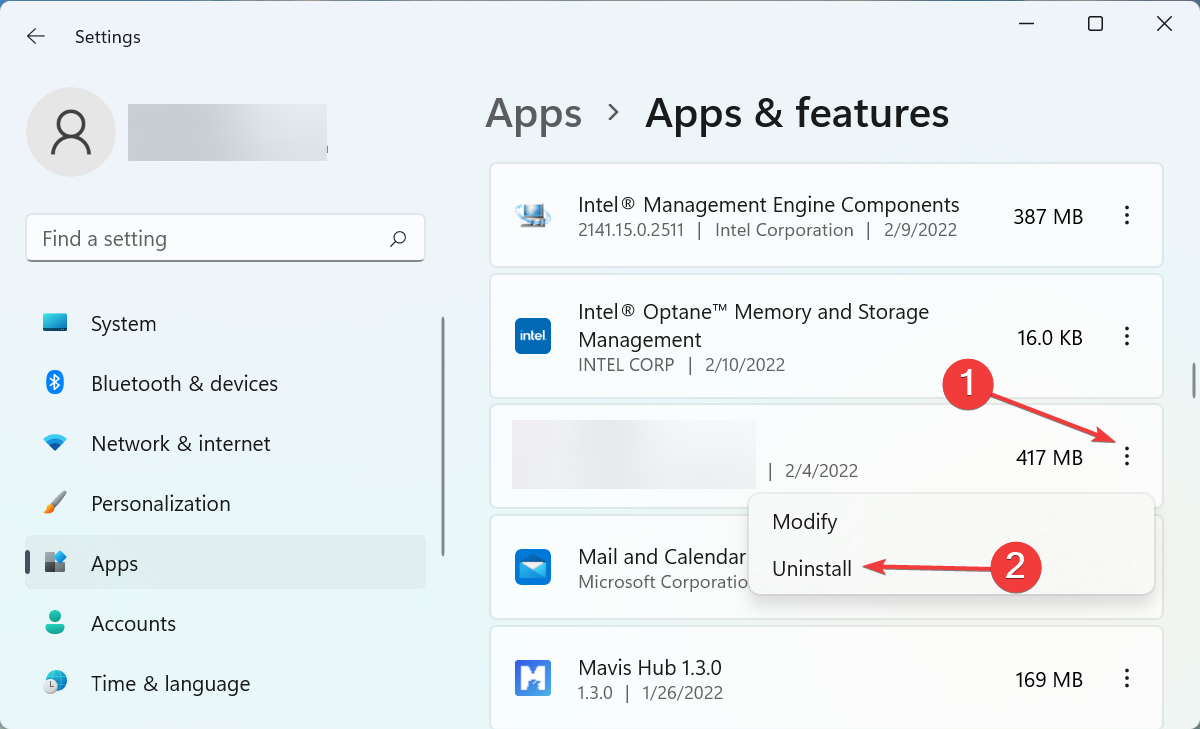Click the back arrow button

pos(36,36)
